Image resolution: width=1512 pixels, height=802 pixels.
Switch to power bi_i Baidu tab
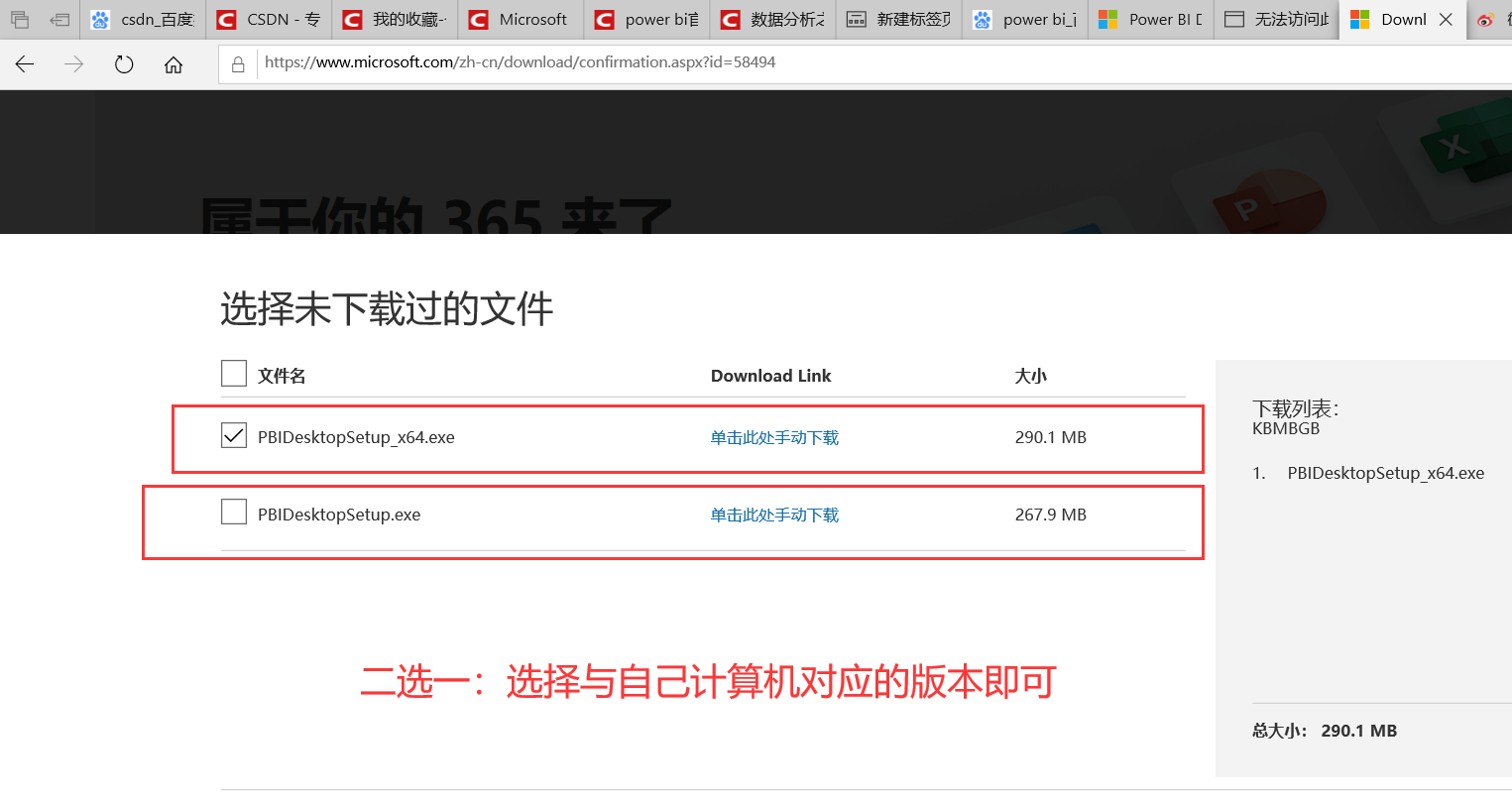(1023, 20)
